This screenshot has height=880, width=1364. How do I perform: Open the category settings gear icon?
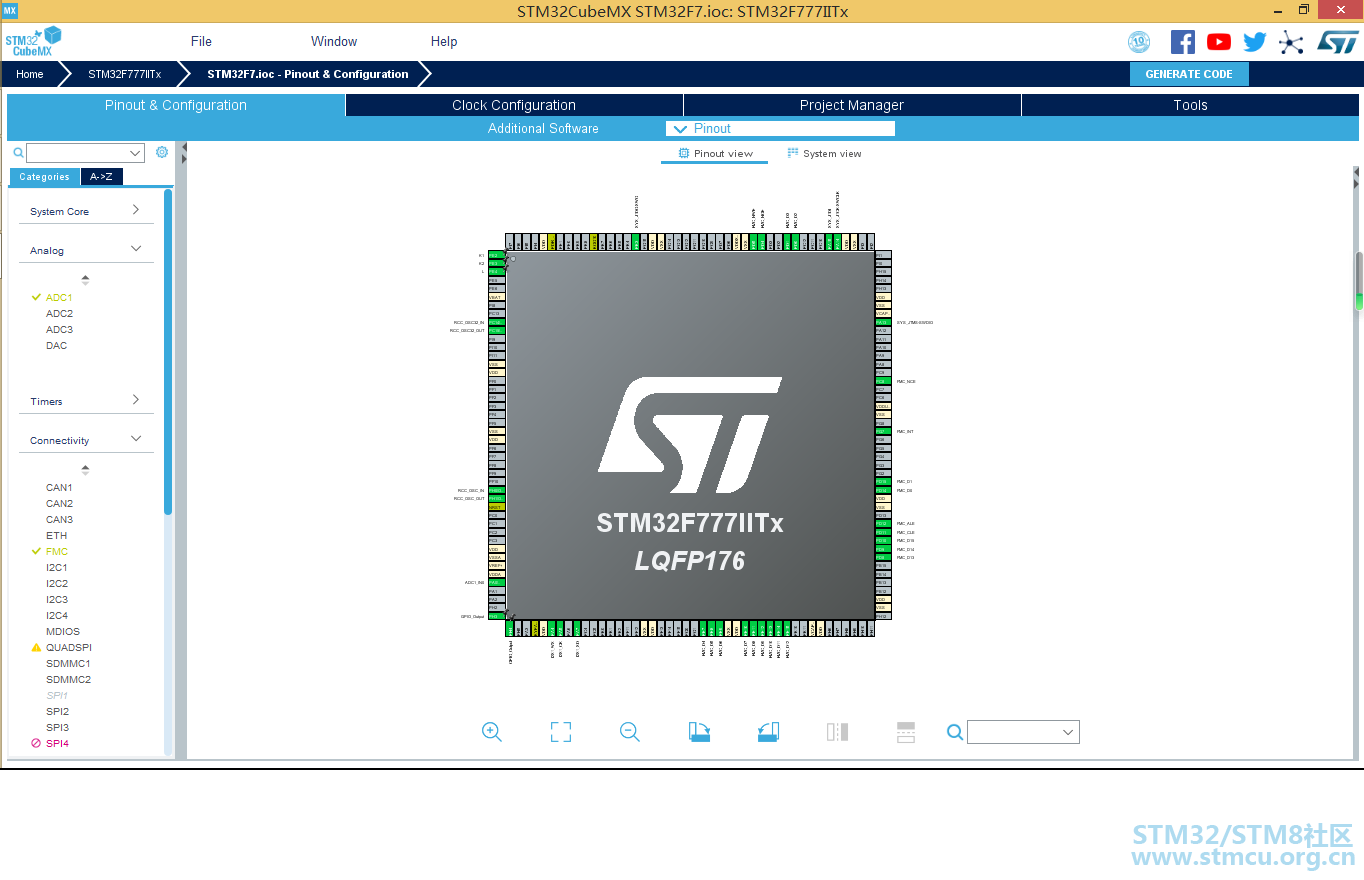click(x=162, y=152)
